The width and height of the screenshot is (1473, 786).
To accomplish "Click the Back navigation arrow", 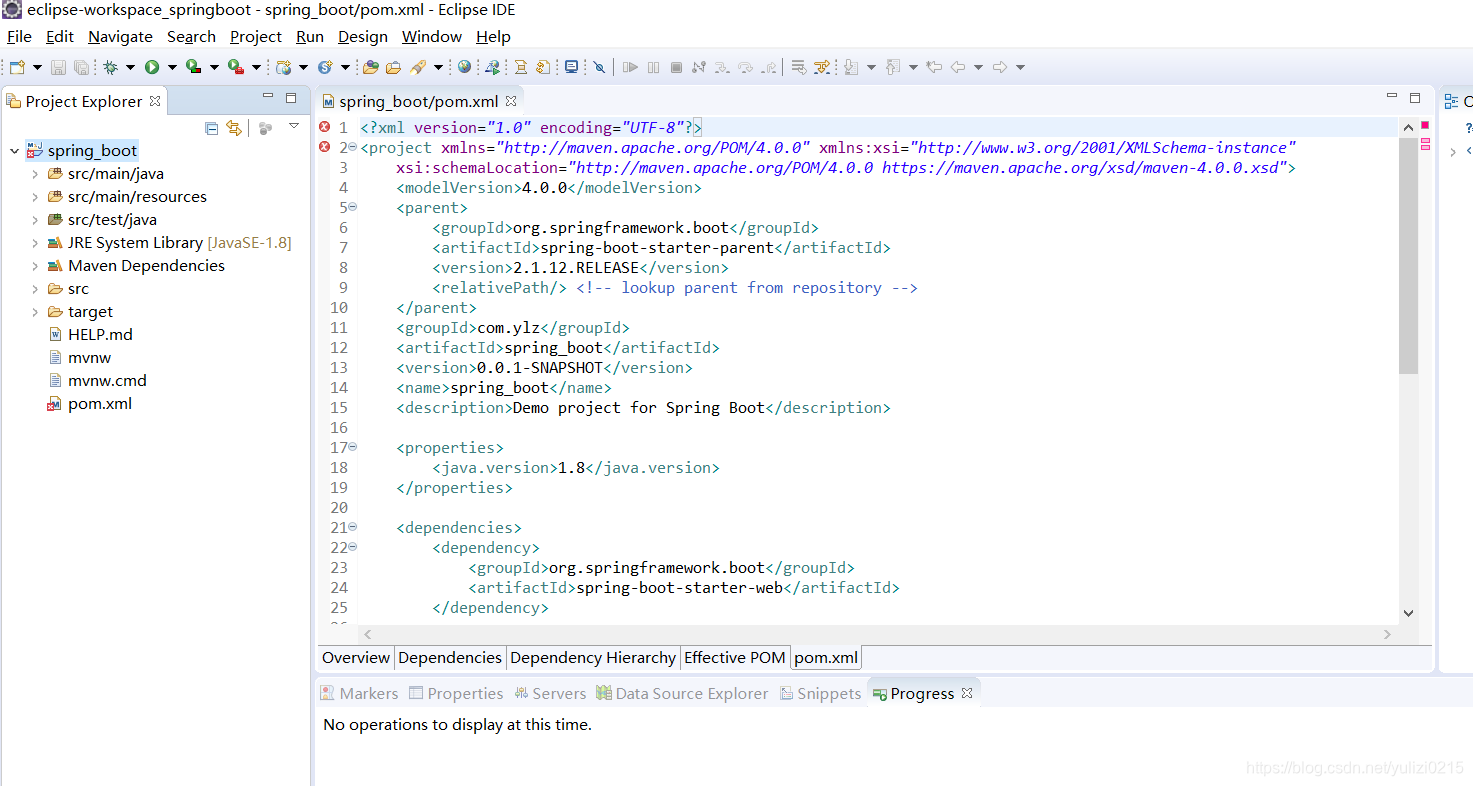I will [958, 67].
